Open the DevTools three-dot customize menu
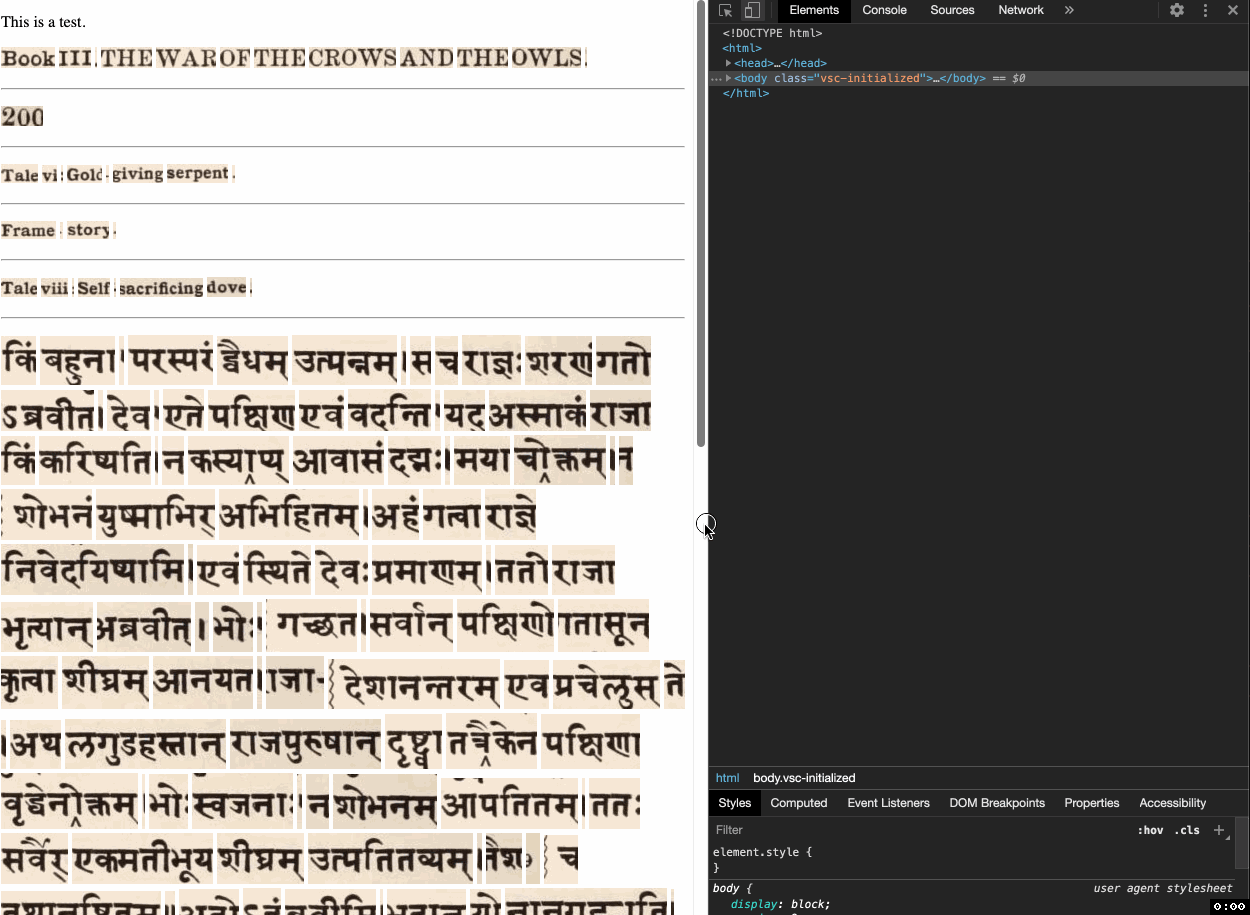Image resolution: width=1250 pixels, height=915 pixels. click(1205, 10)
